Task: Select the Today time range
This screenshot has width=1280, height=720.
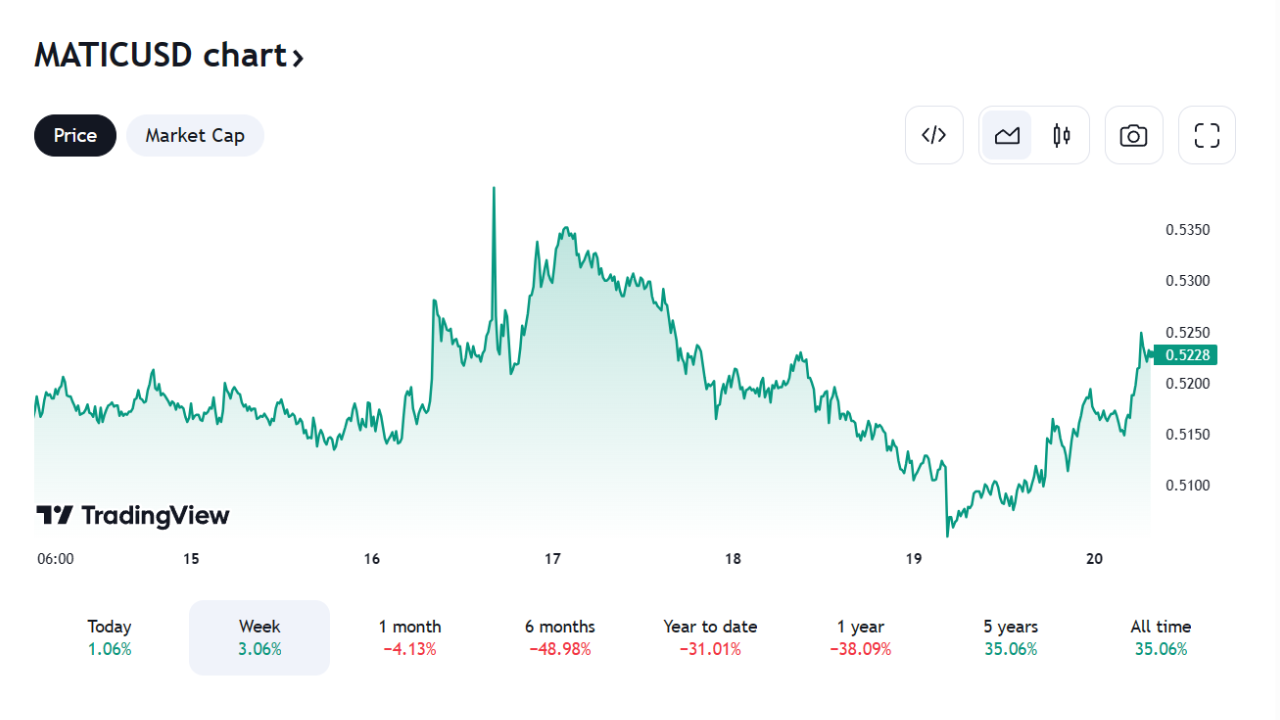Action: tap(109, 637)
